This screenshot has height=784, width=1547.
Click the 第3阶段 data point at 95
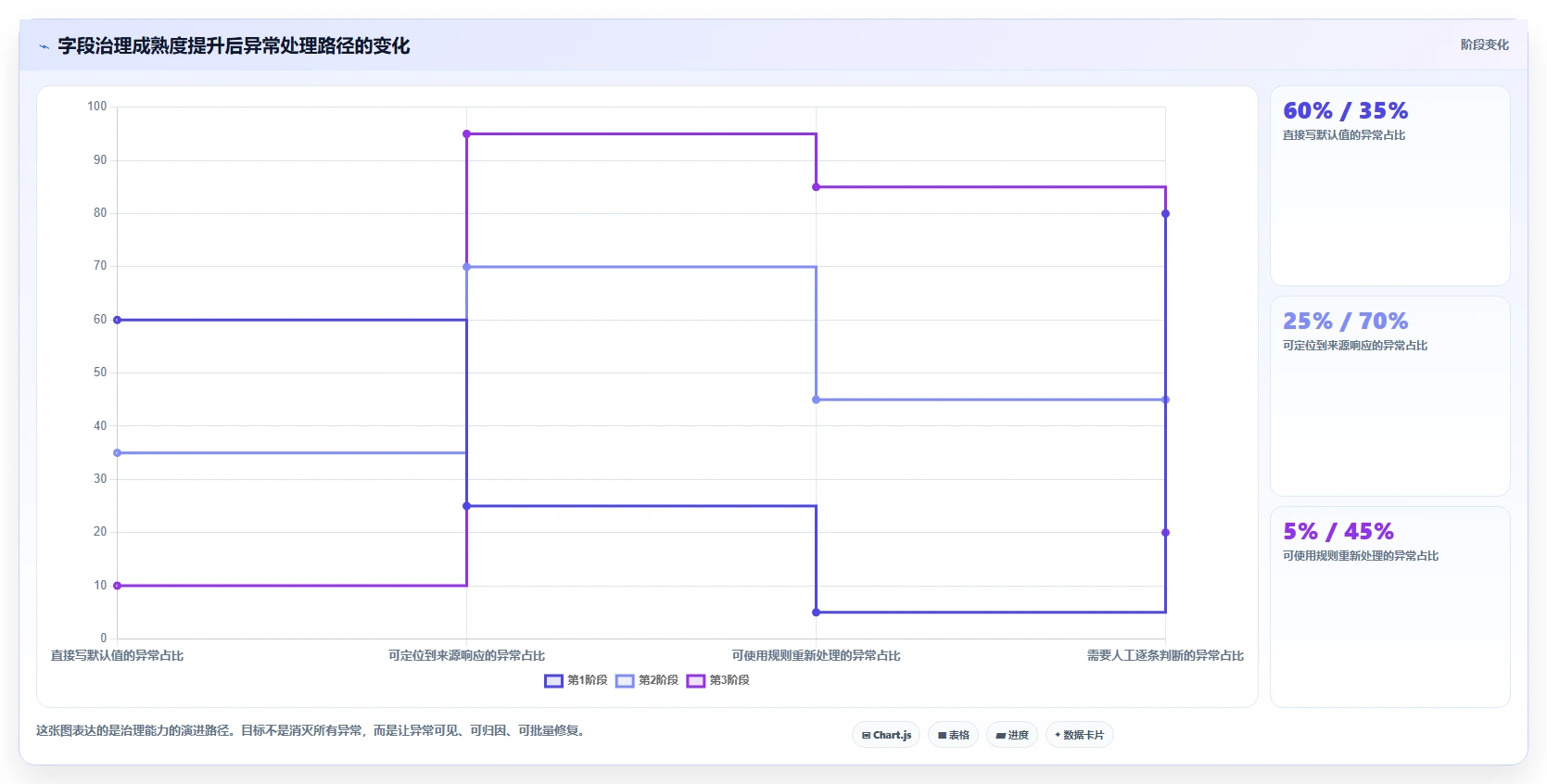(x=466, y=134)
